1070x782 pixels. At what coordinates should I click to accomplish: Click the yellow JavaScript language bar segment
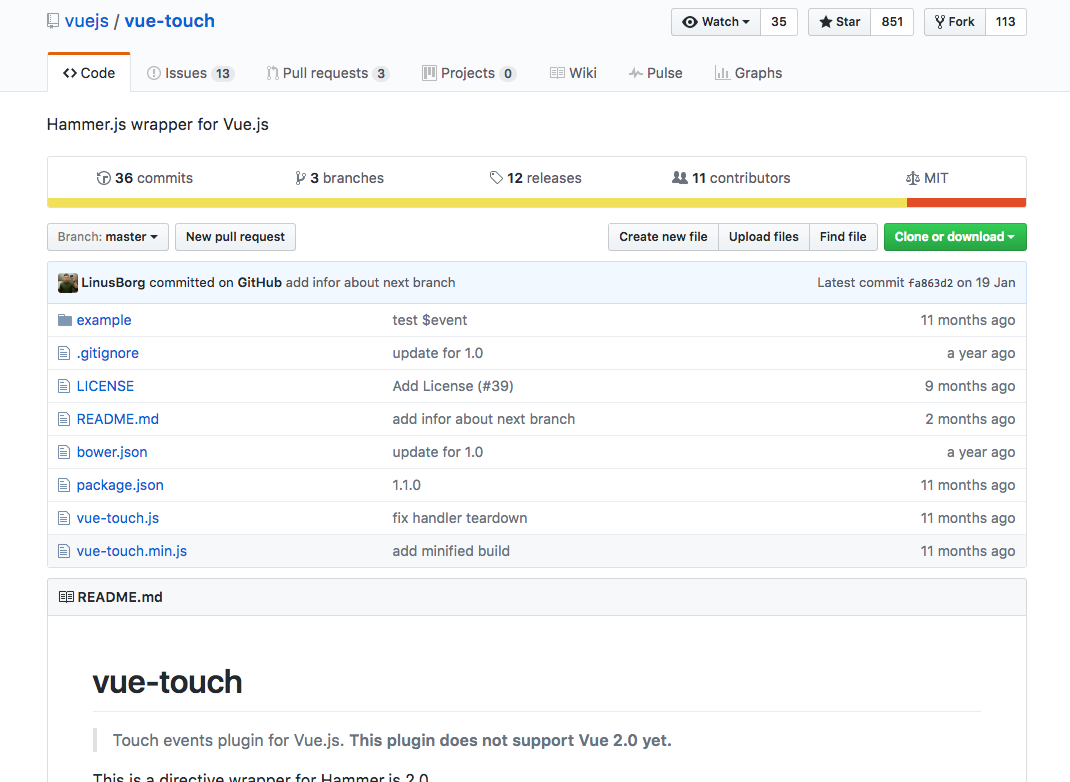477,203
